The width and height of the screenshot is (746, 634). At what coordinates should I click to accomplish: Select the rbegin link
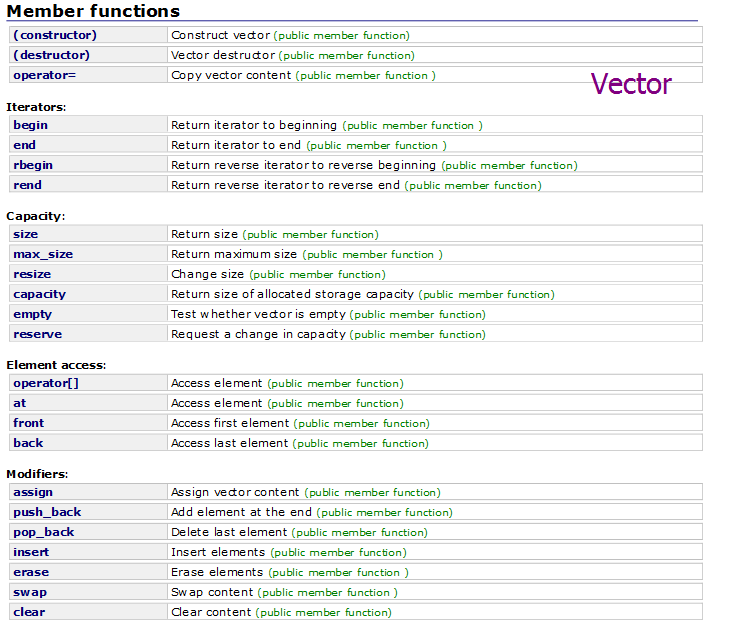pos(33,165)
